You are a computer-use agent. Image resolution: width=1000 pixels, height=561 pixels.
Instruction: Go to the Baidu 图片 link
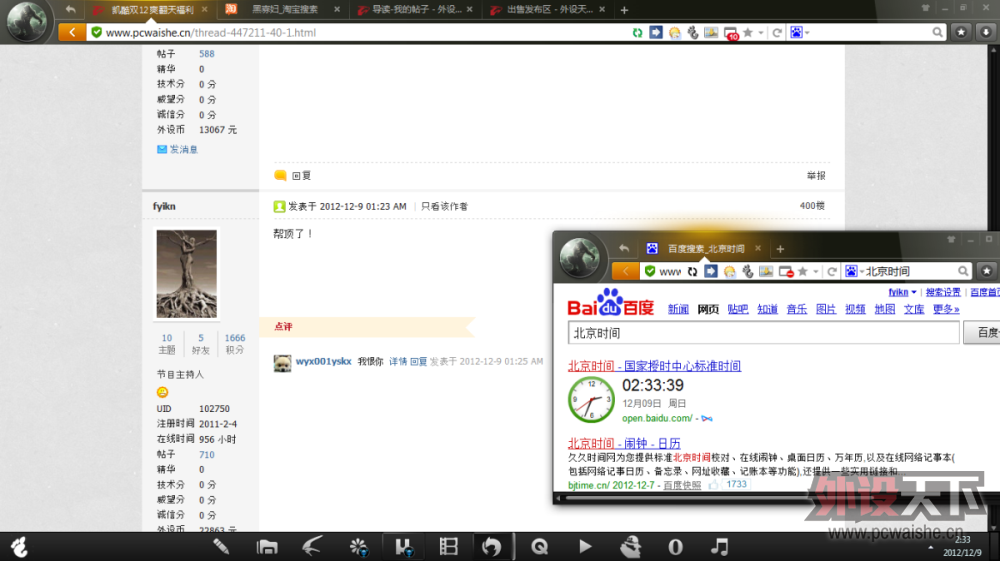[826, 309]
